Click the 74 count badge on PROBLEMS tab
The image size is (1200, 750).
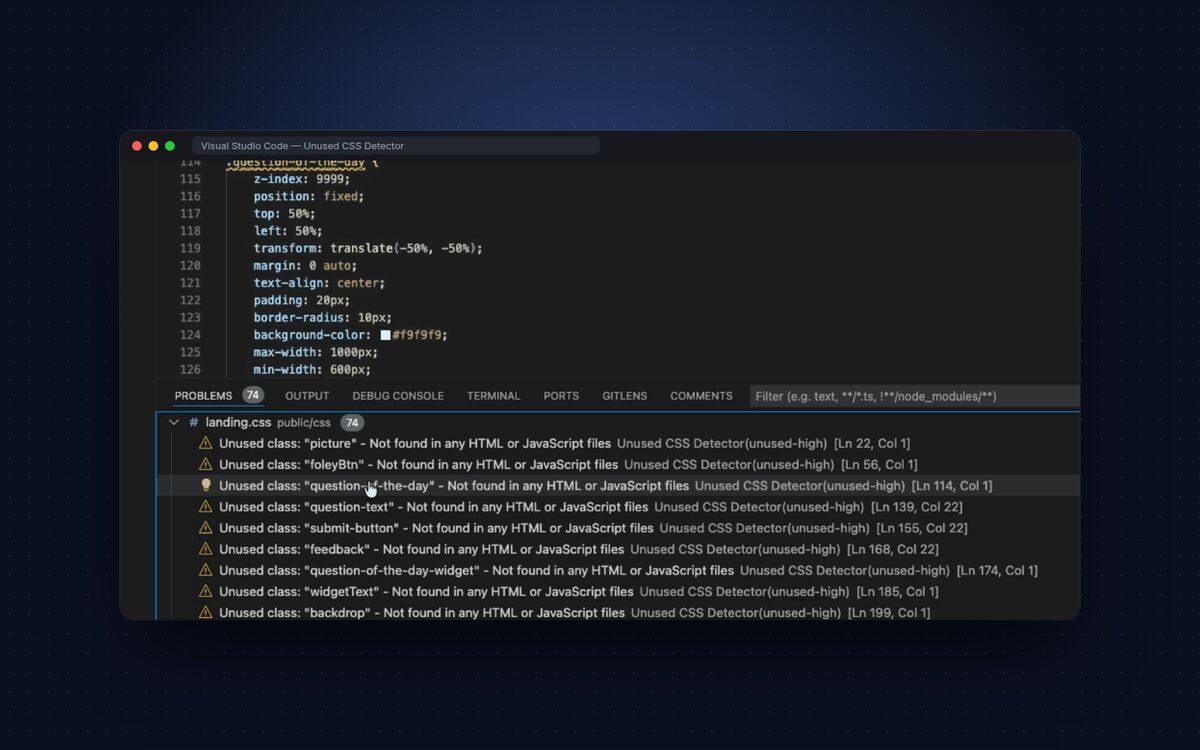coord(253,395)
